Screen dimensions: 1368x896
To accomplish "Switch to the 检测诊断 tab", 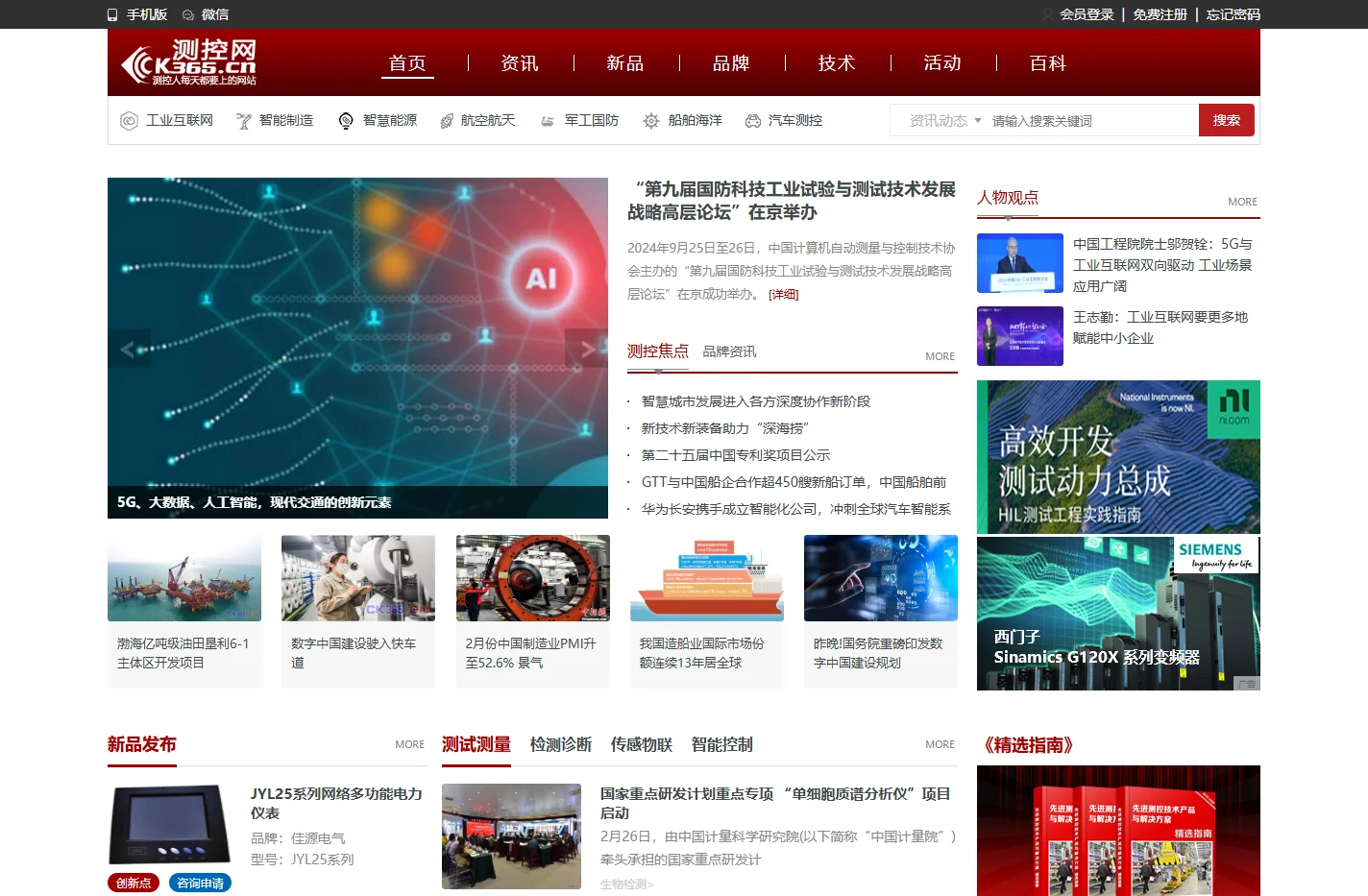I will pyautogui.click(x=561, y=744).
